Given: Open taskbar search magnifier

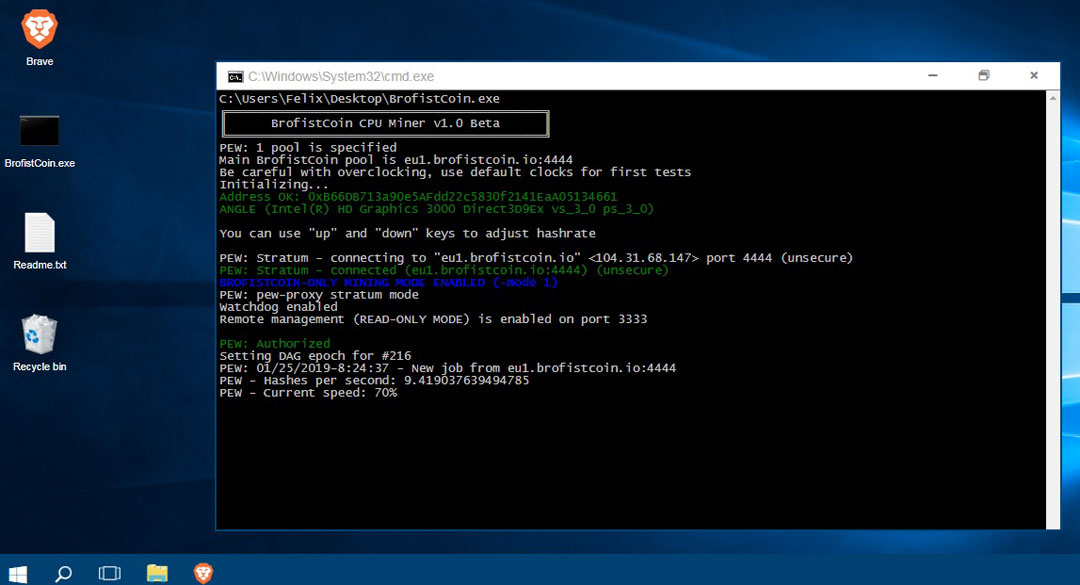Looking at the screenshot, I should [63, 573].
